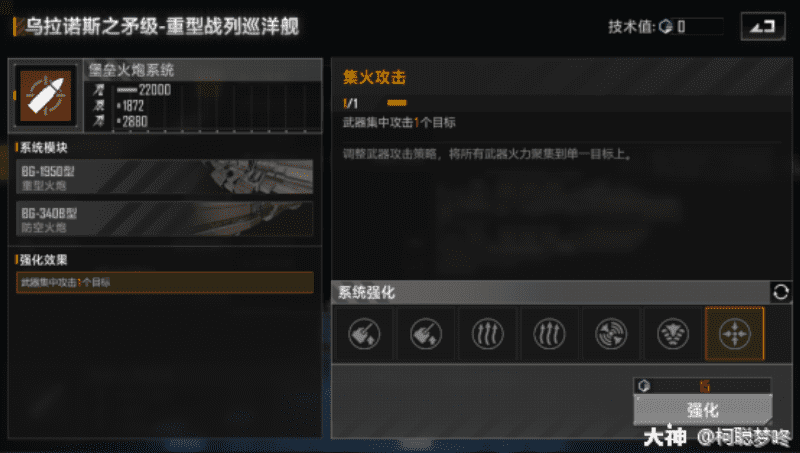Select the sixth system upgrade icon
This screenshot has width=800, height=453.
[672, 334]
